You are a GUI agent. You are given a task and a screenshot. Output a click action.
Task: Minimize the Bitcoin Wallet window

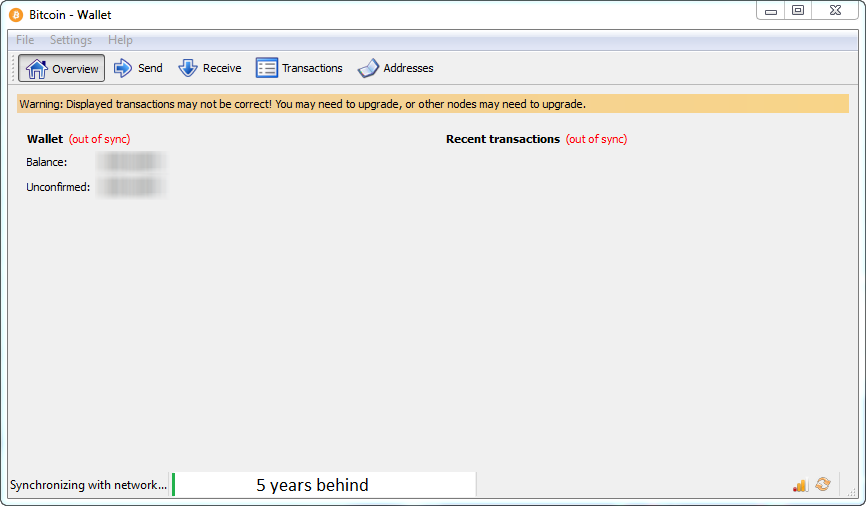click(x=771, y=11)
